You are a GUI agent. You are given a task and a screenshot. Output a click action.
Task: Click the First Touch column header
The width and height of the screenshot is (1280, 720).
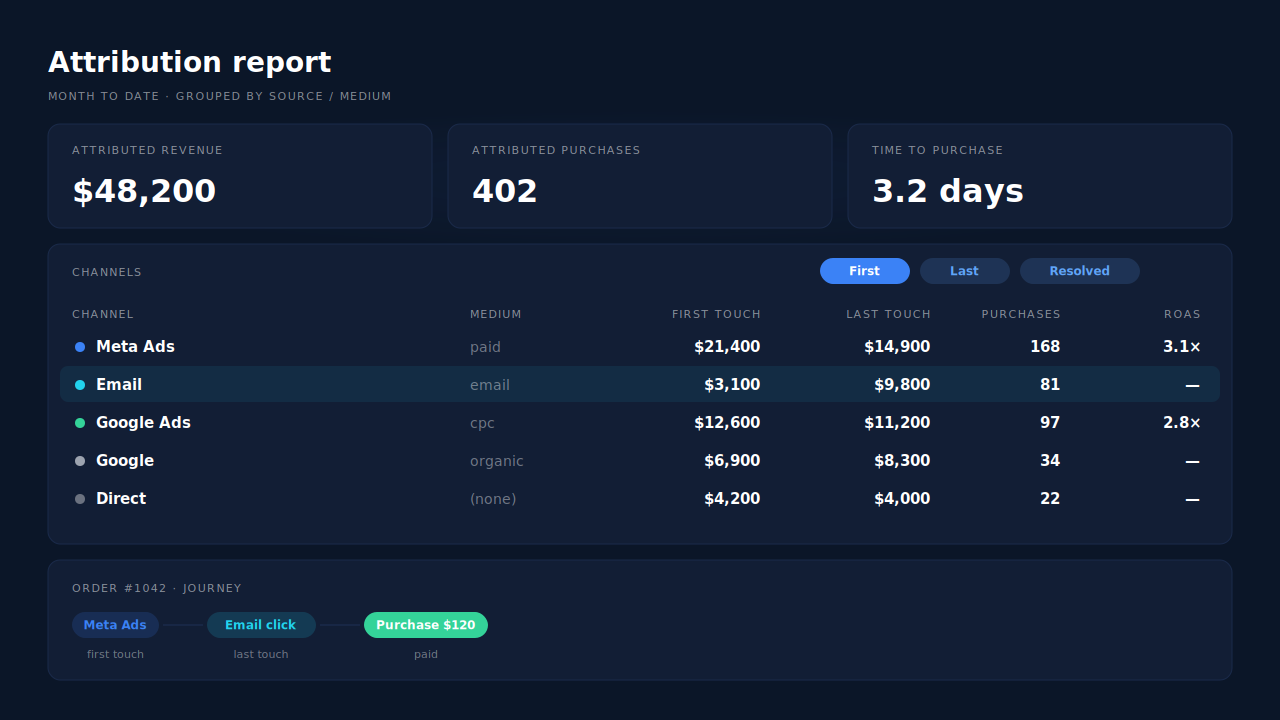pyautogui.click(x=716, y=314)
